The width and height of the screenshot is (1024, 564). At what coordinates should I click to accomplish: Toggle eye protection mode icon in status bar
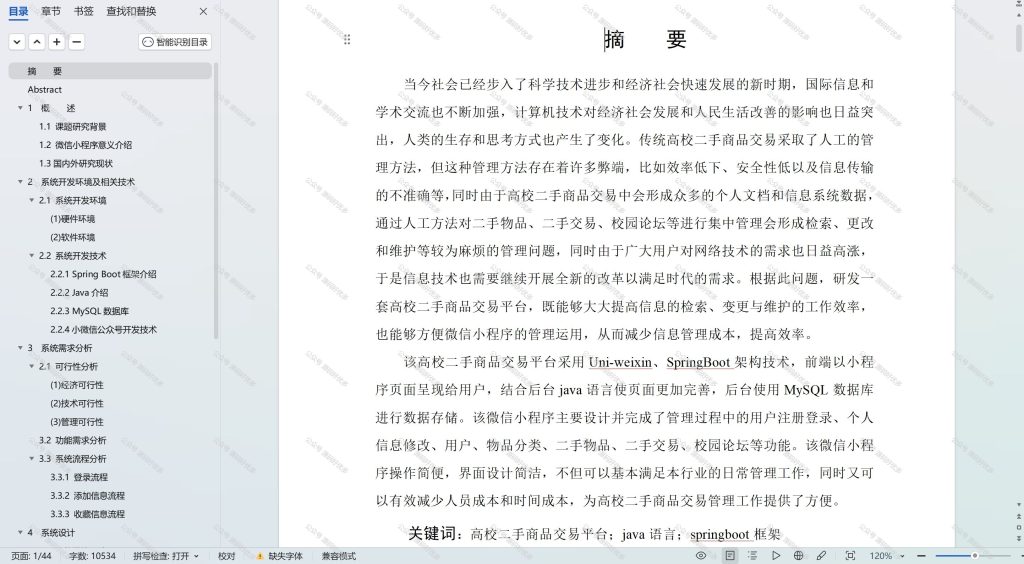click(x=701, y=556)
